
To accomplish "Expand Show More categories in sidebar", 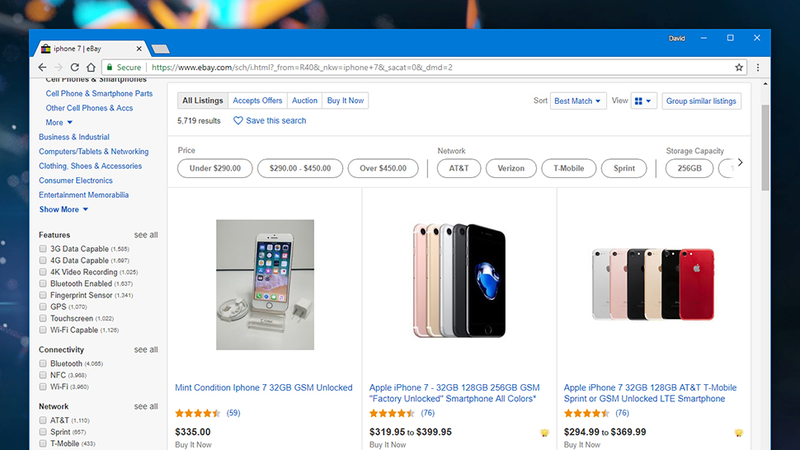I will [63, 209].
